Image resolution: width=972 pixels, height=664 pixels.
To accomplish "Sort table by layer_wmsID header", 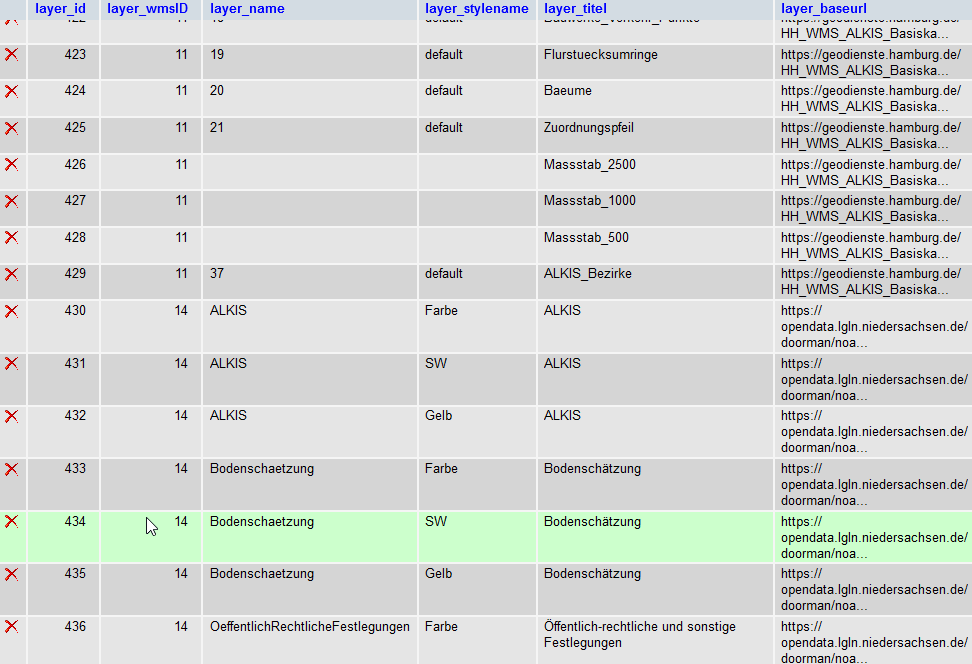I will pyautogui.click(x=147, y=9).
